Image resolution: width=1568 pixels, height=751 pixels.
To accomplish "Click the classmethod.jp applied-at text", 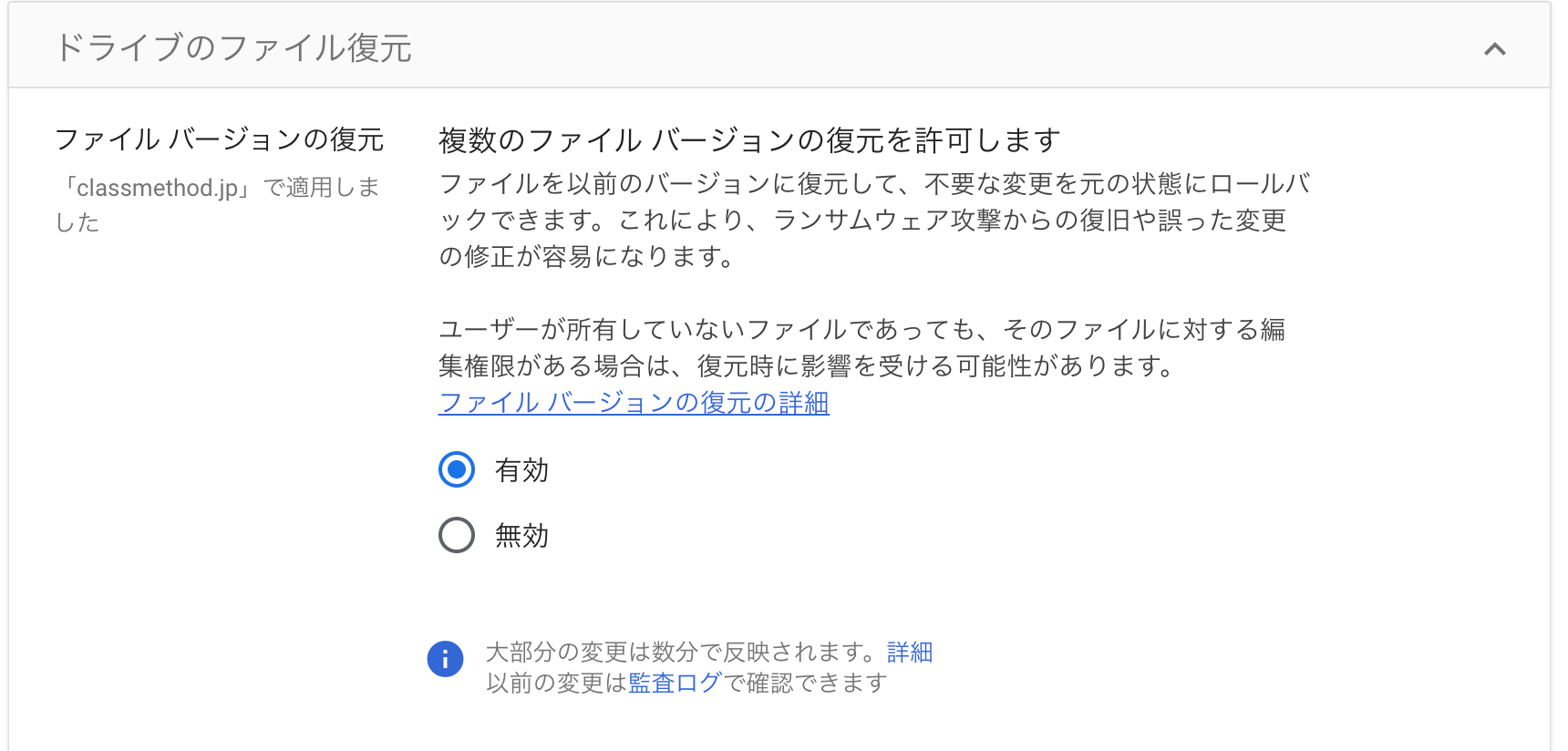I will [x=219, y=202].
